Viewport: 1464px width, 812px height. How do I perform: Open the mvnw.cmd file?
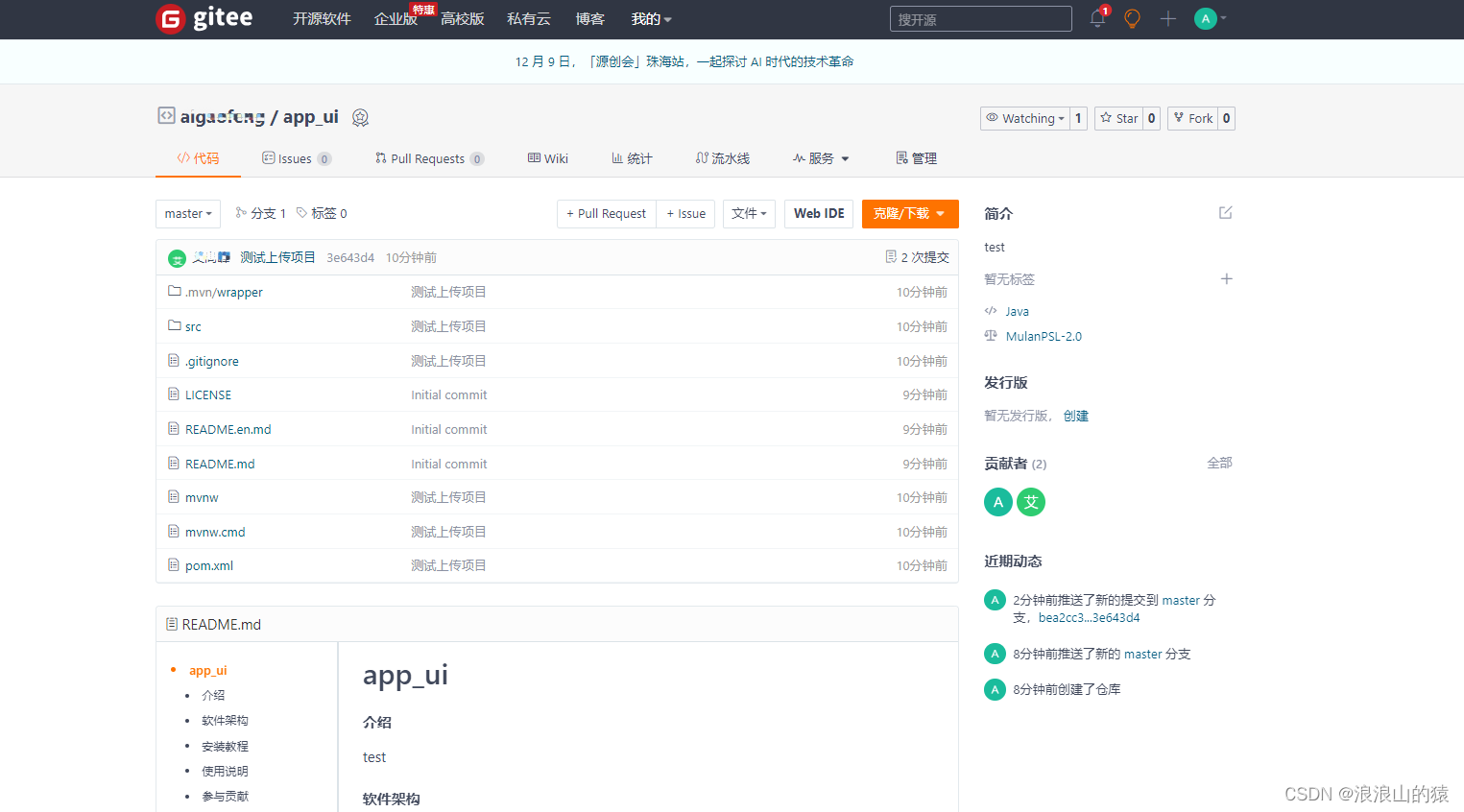coord(215,532)
